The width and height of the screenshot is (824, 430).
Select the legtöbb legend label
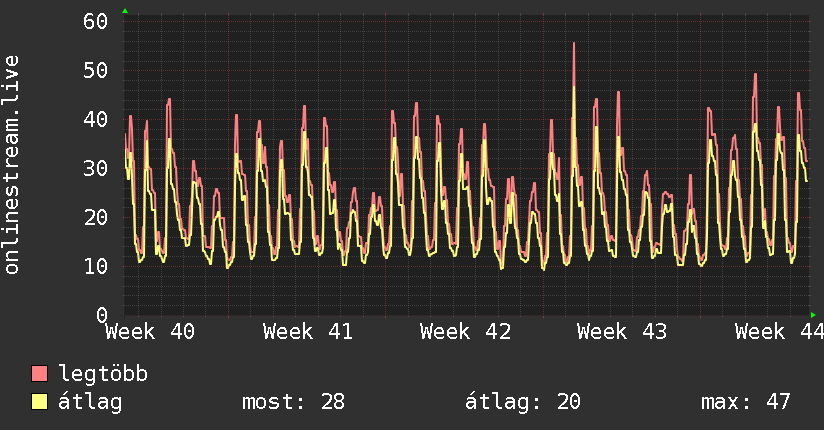point(103,374)
